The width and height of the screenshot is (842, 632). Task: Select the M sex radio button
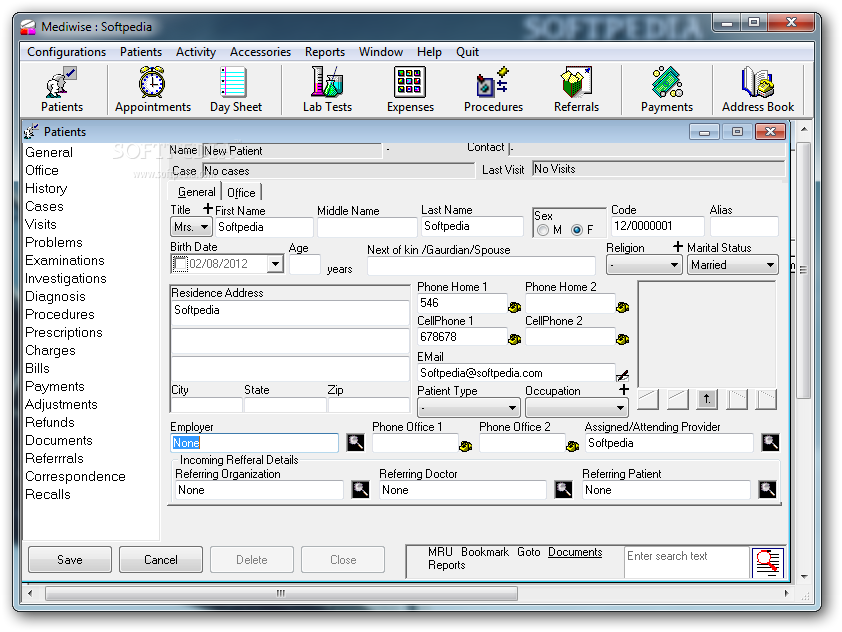click(x=543, y=230)
